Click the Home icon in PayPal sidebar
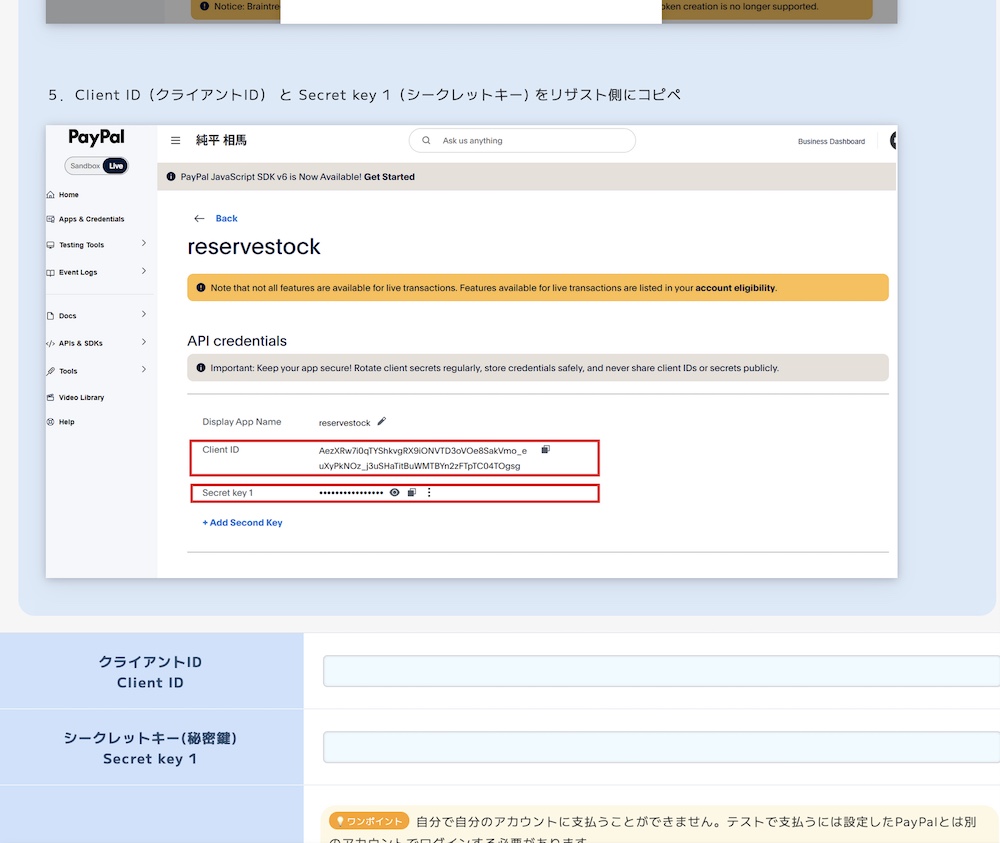The width and height of the screenshot is (1000, 843). (x=51, y=195)
